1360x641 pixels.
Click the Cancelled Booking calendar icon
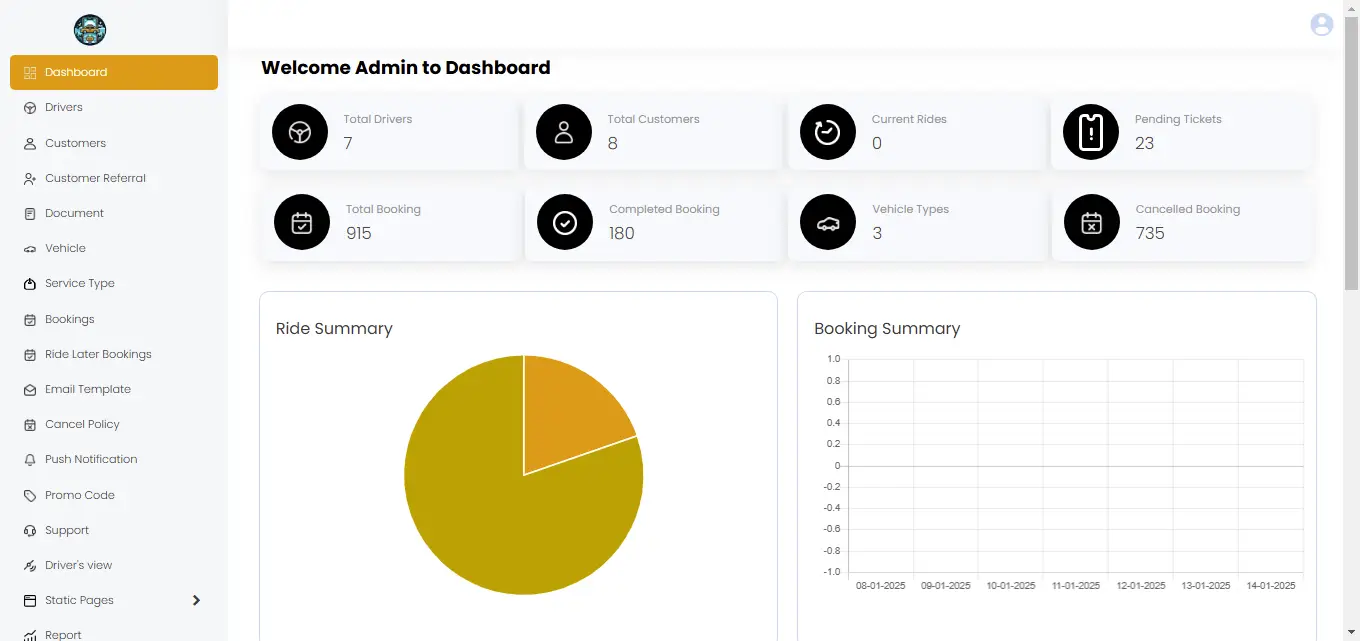click(1092, 222)
